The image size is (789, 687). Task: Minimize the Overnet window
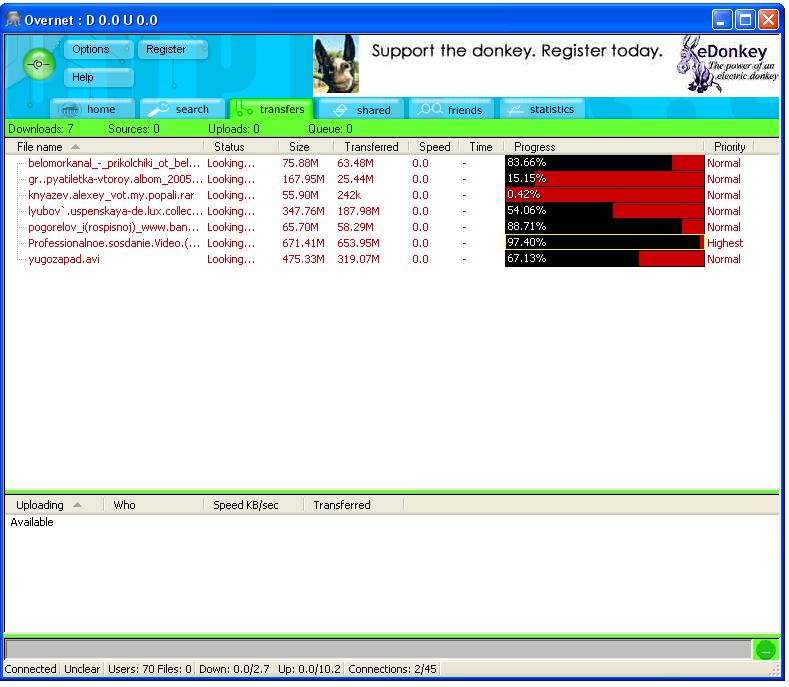722,20
